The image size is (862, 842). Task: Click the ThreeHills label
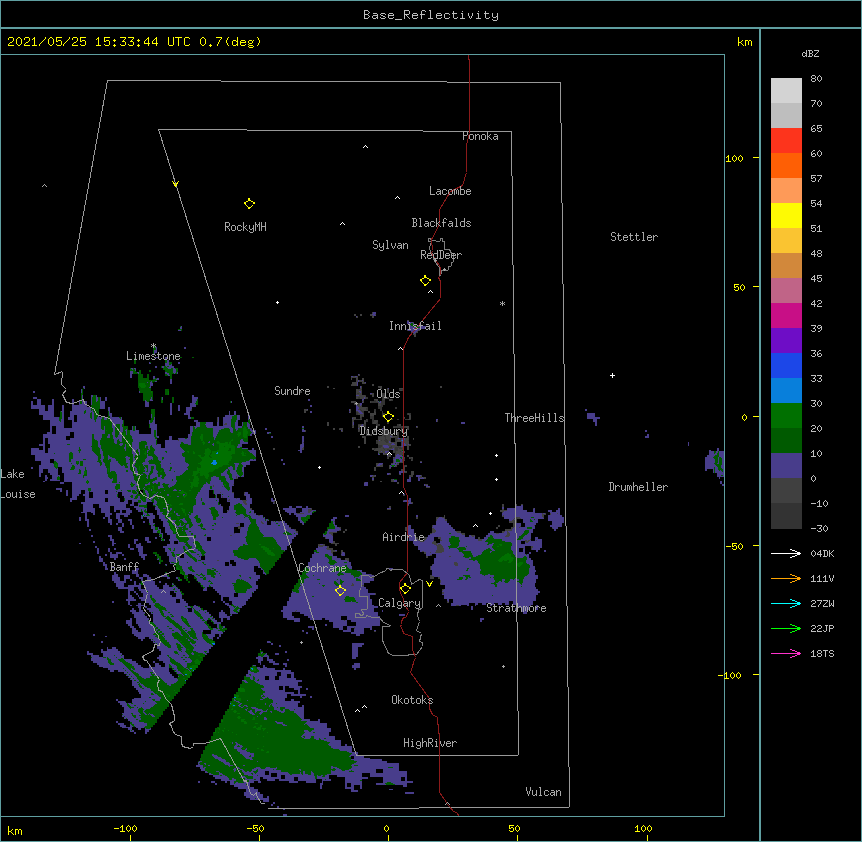coord(534,418)
